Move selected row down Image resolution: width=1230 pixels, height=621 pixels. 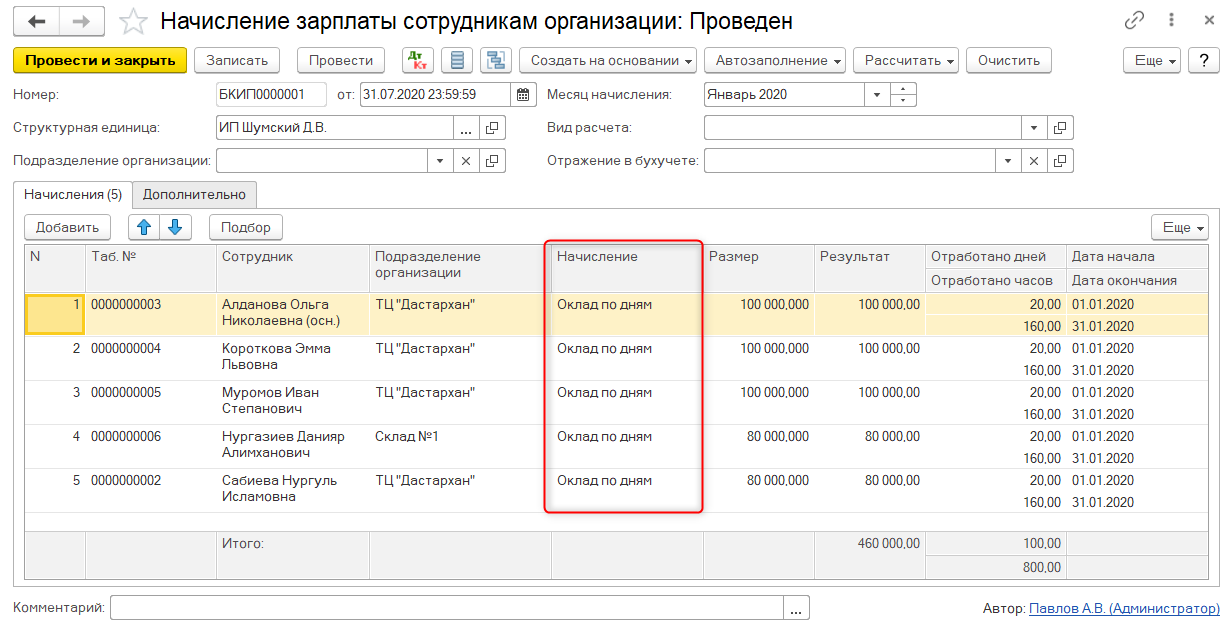[x=175, y=227]
